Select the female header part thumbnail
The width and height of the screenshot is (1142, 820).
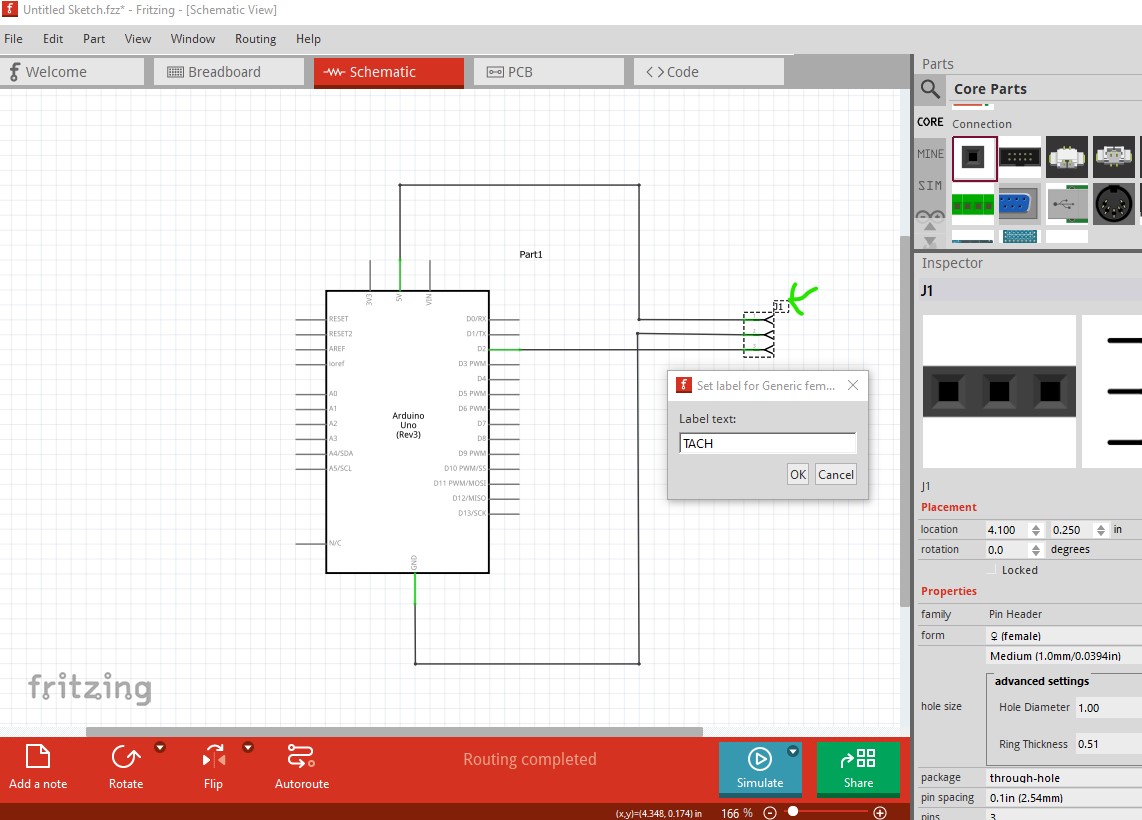click(x=974, y=158)
